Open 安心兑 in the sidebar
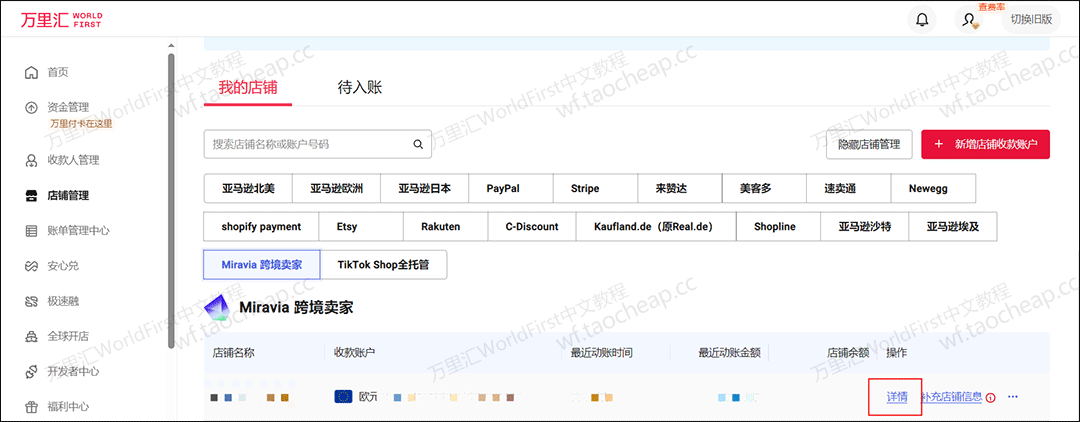The image size is (1080, 422). (x=63, y=266)
